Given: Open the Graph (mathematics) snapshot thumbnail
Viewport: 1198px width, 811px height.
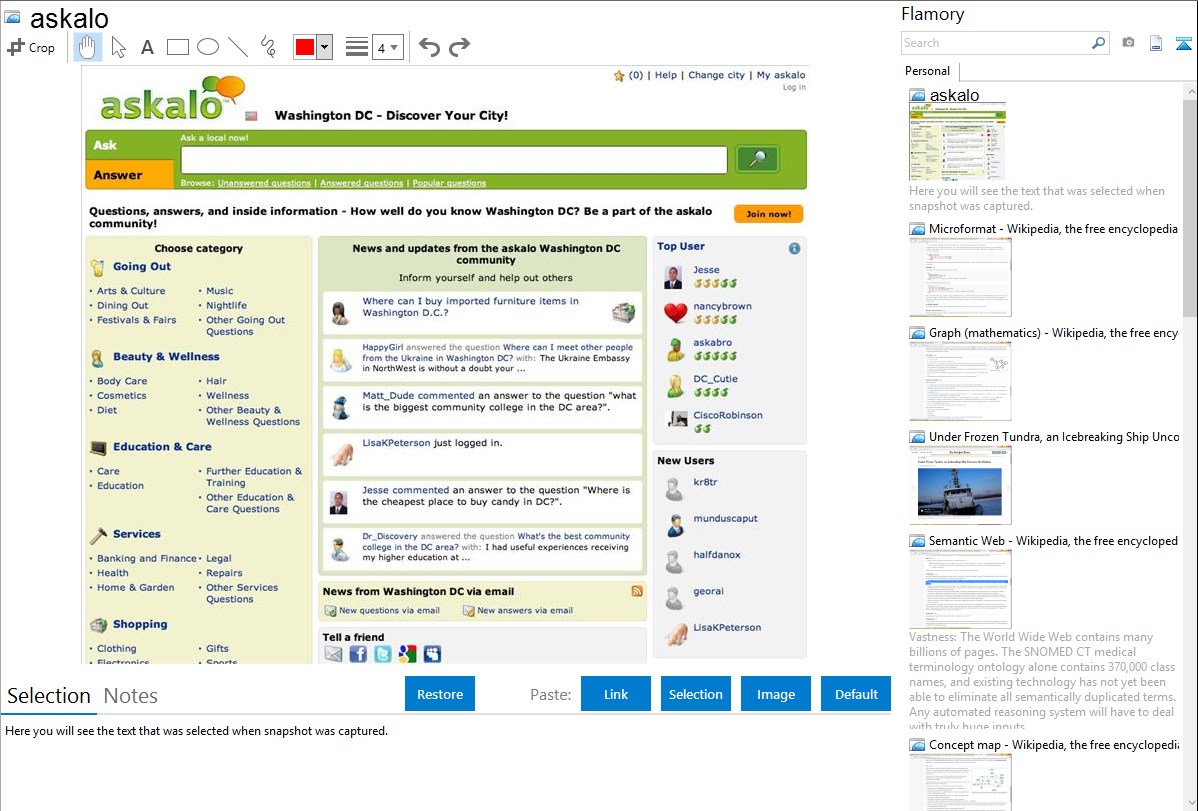Looking at the screenshot, I should point(960,381).
